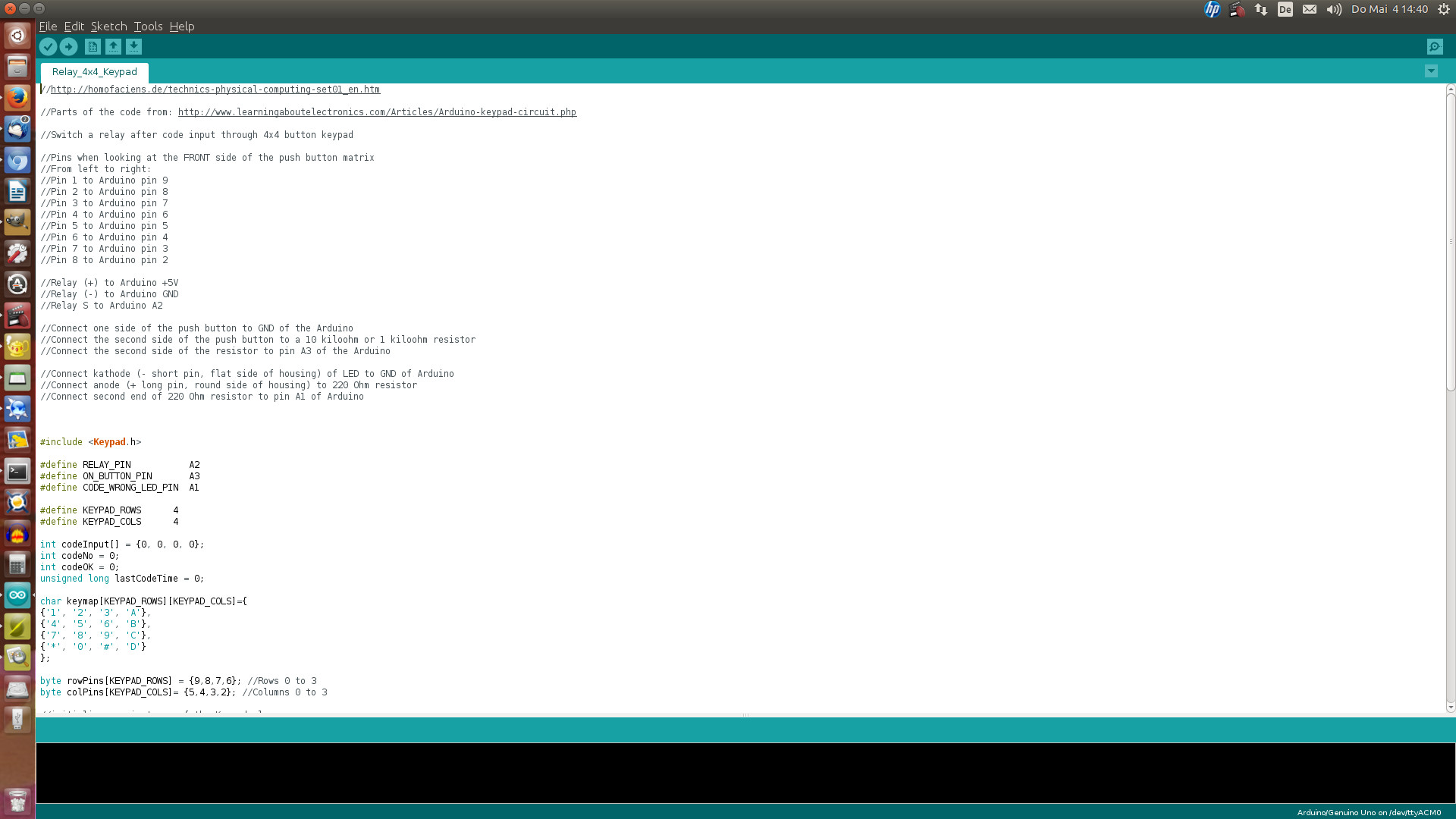Open the keyboard layout De indicator
The image size is (1456, 819).
1285,9
